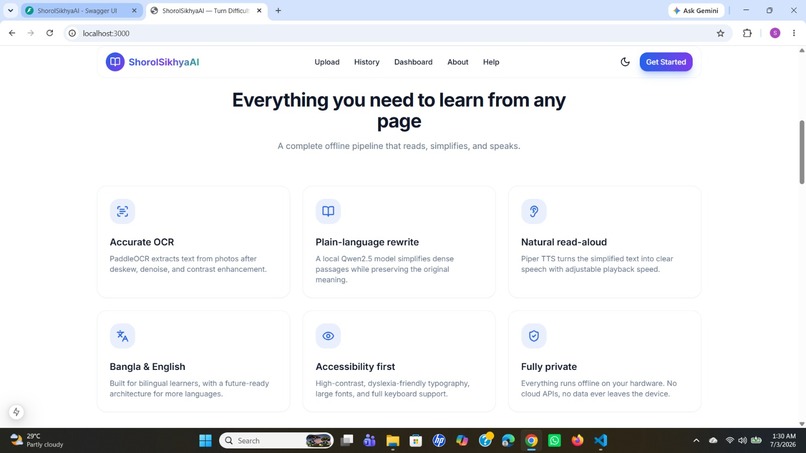Screen dimensions: 806x453
Task: Open Firefox from the taskbar
Action: [577, 441]
